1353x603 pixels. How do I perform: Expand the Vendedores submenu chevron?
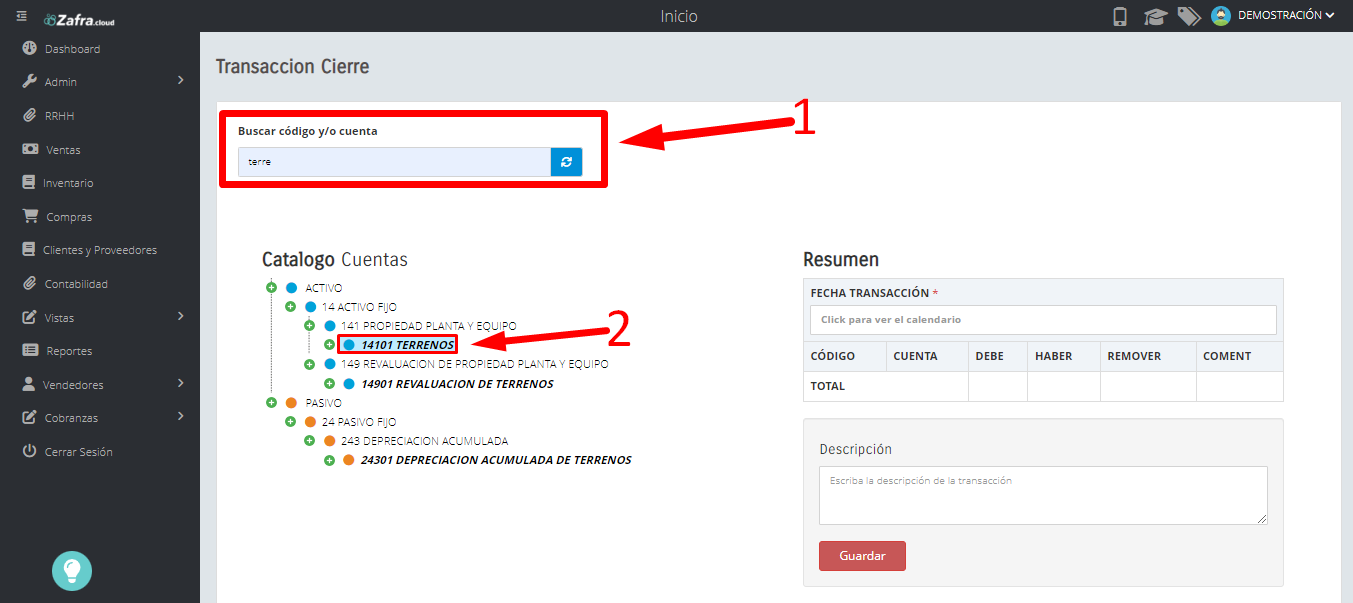tap(181, 384)
